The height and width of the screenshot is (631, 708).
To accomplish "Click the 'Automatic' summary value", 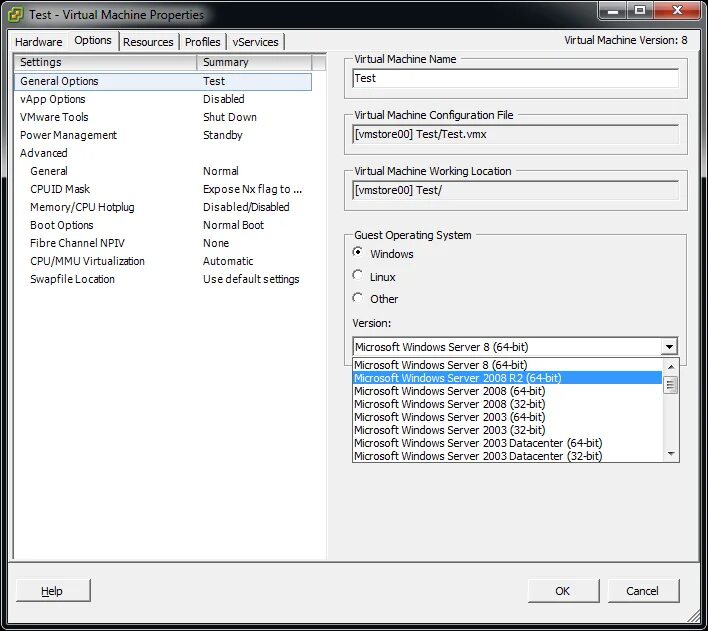I will 228,262.
